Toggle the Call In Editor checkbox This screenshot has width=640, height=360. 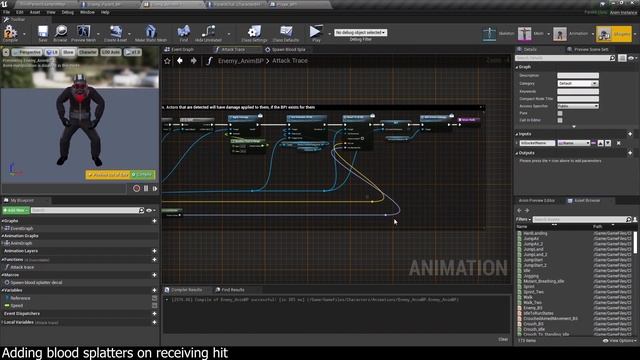click(x=560, y=120)
